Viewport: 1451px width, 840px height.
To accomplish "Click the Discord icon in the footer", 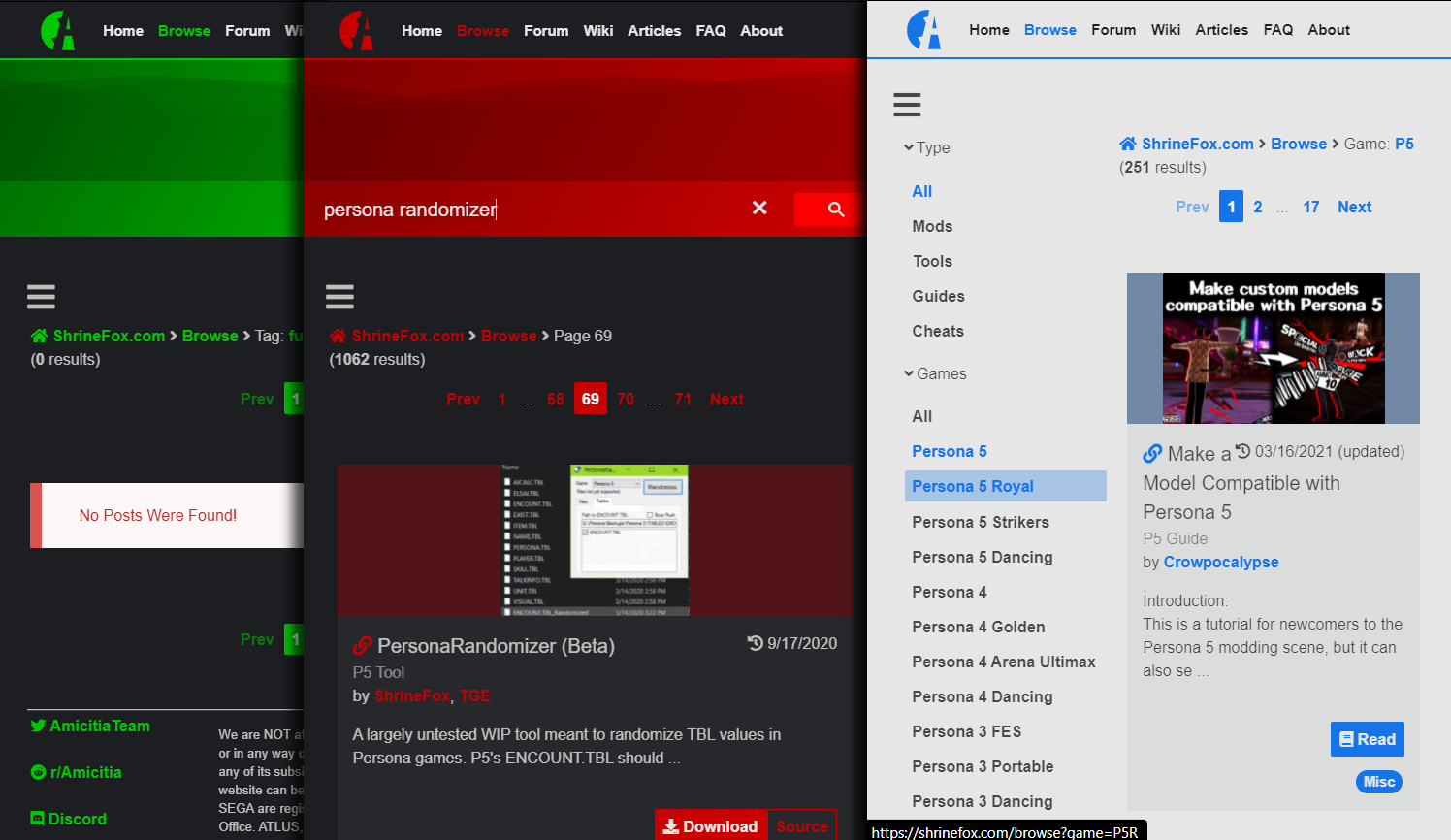I will [38, 819].
